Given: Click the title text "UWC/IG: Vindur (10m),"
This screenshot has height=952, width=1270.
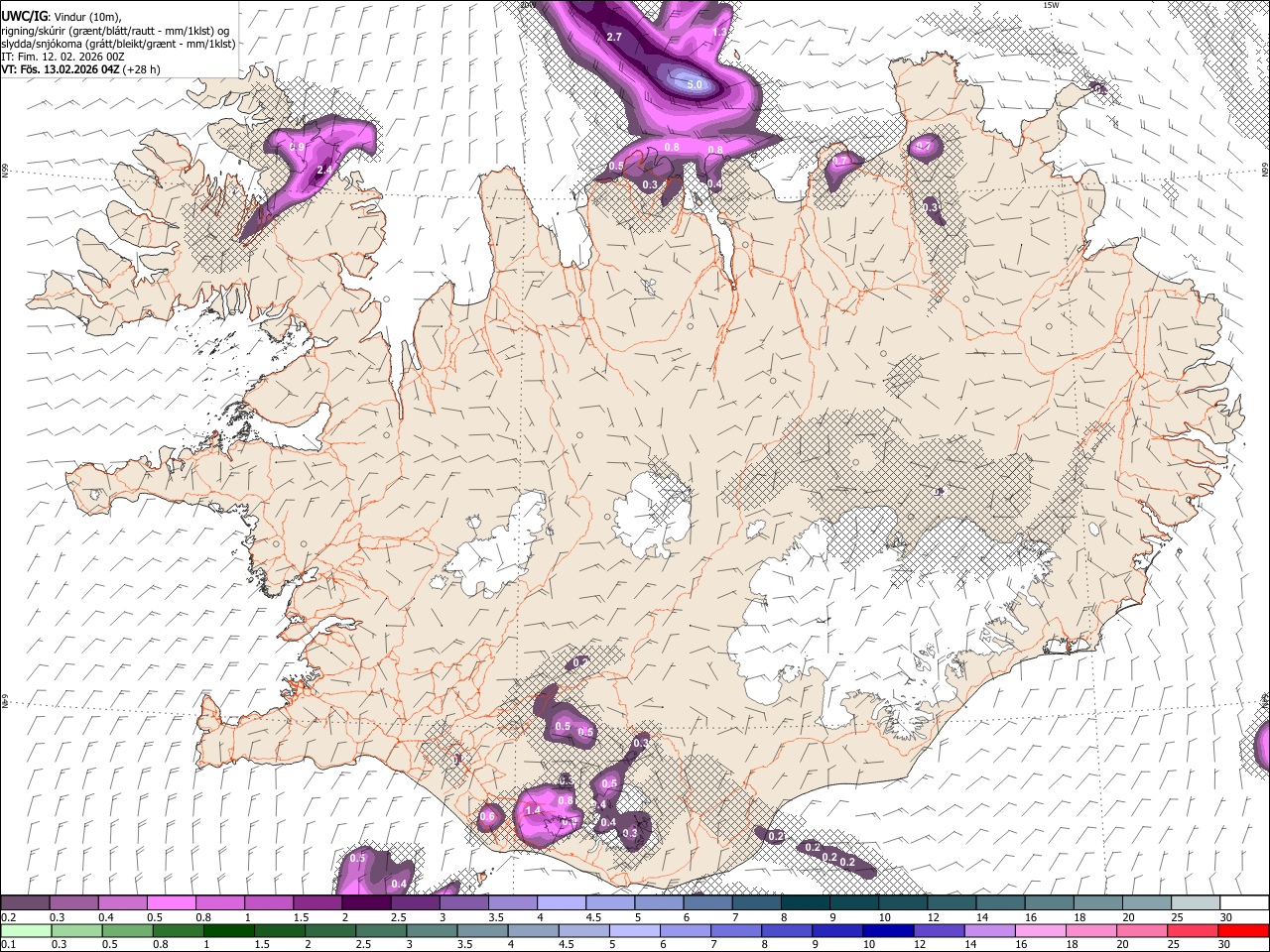Looking at the screenshot, I should [63, 16].
